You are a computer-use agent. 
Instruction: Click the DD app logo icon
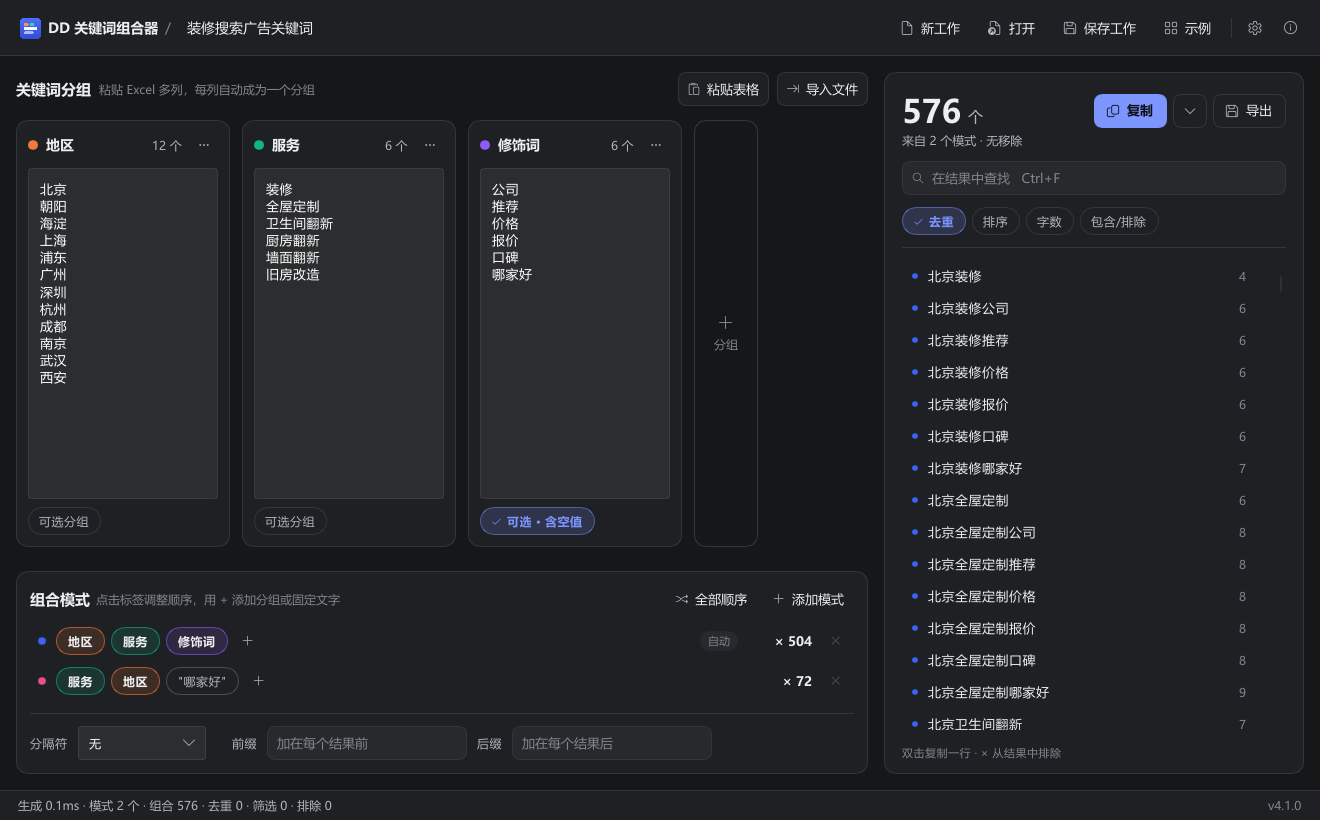30,28
